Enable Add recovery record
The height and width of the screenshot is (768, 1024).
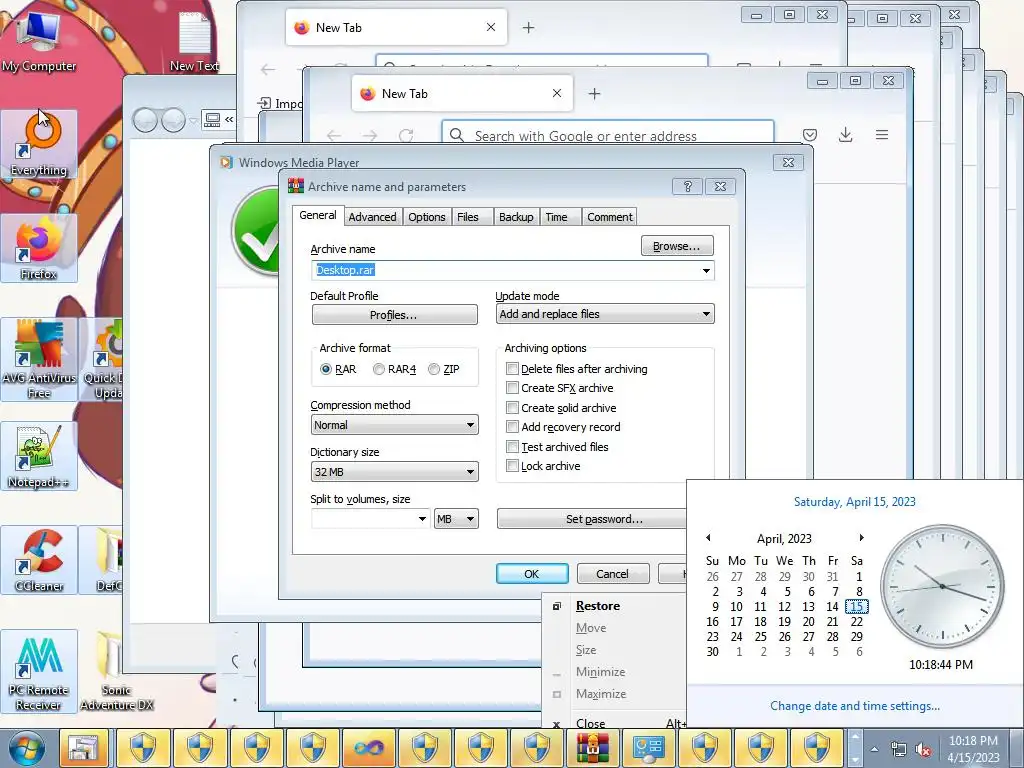click(x=564, y=427)
